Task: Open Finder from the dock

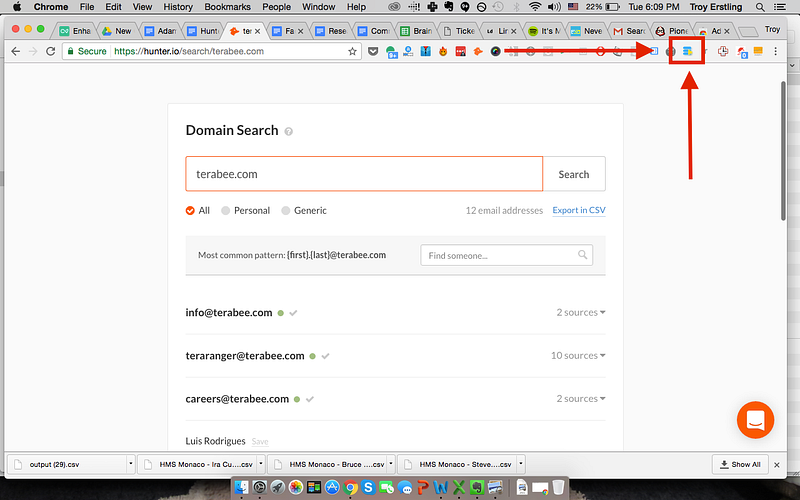Action: pos(241,487)
